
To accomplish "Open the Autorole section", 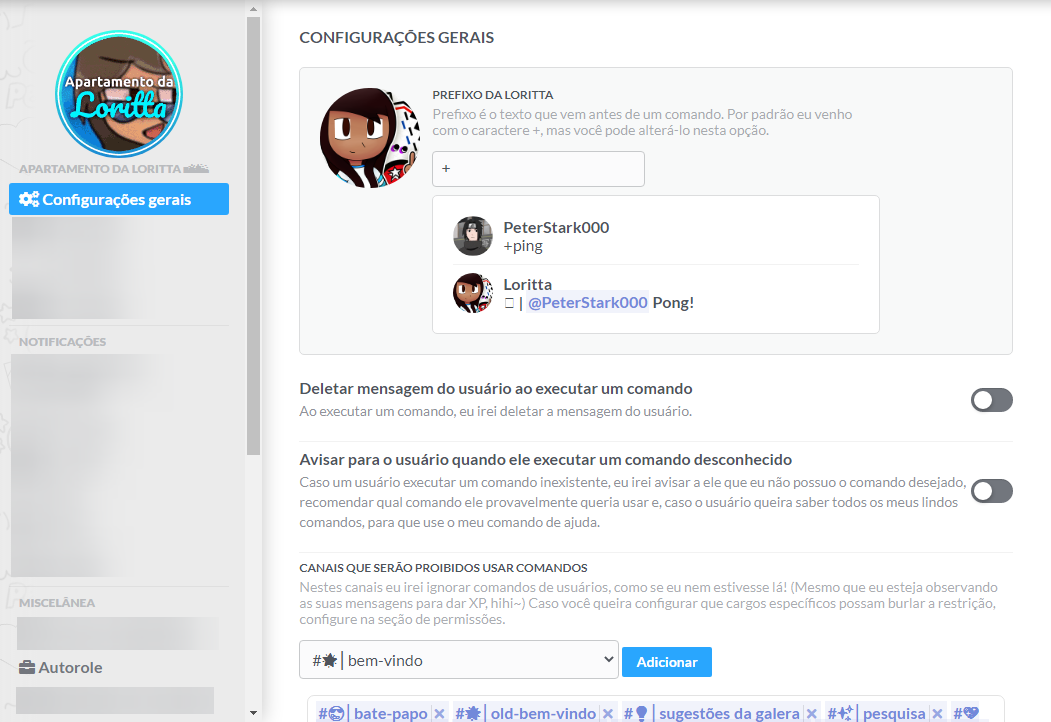I will click(72, 667).
